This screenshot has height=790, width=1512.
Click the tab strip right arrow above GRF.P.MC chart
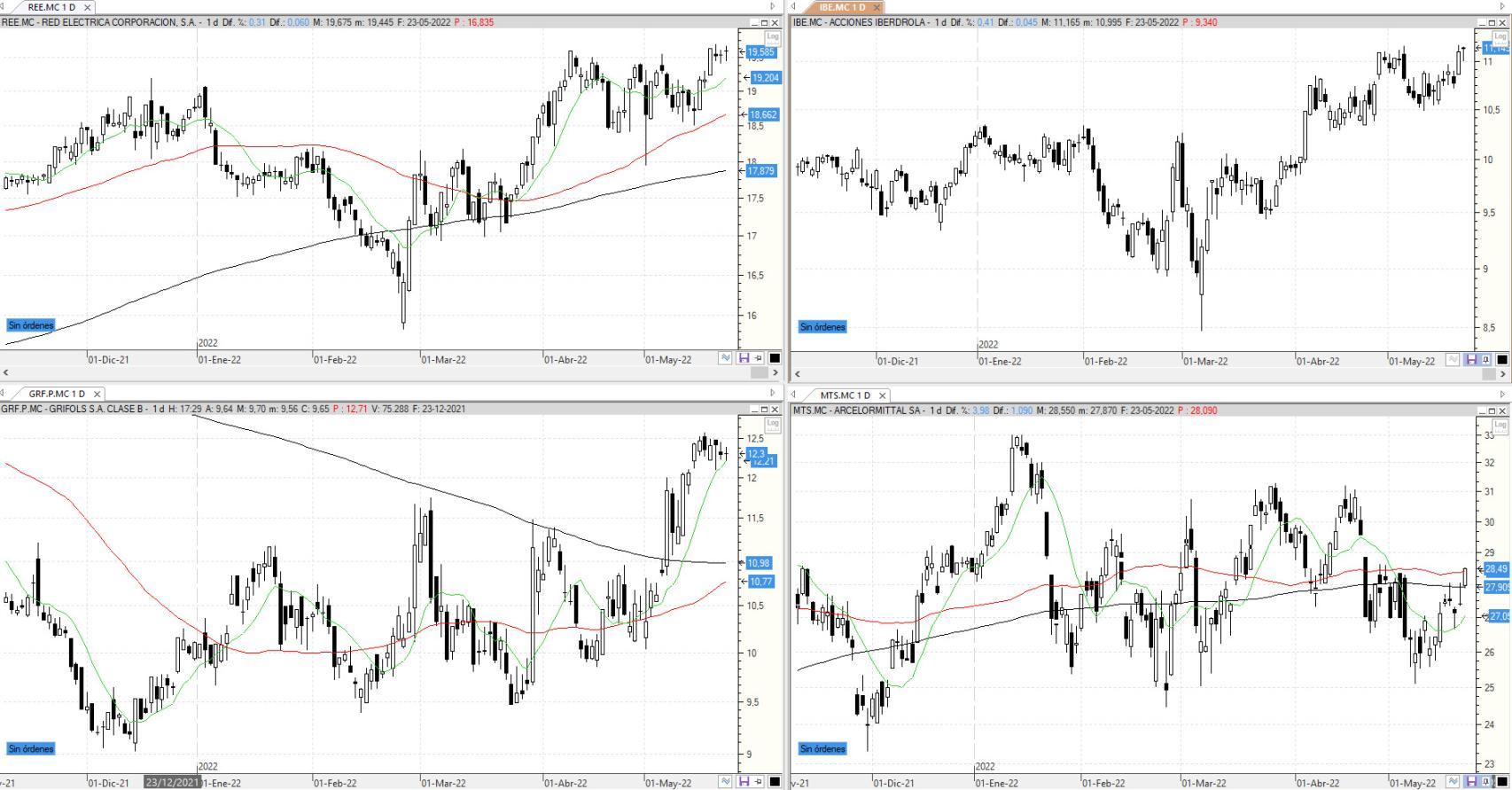773,393
